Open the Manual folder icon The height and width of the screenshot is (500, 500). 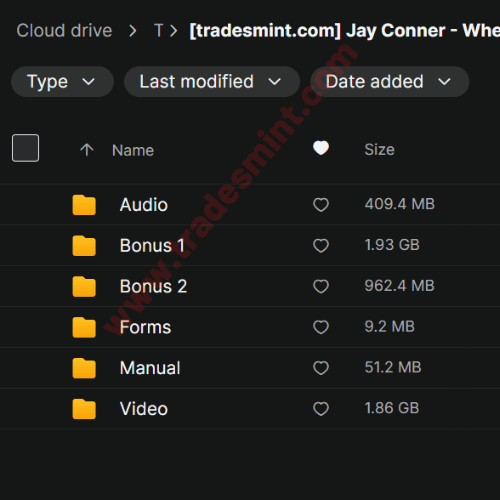84,368
